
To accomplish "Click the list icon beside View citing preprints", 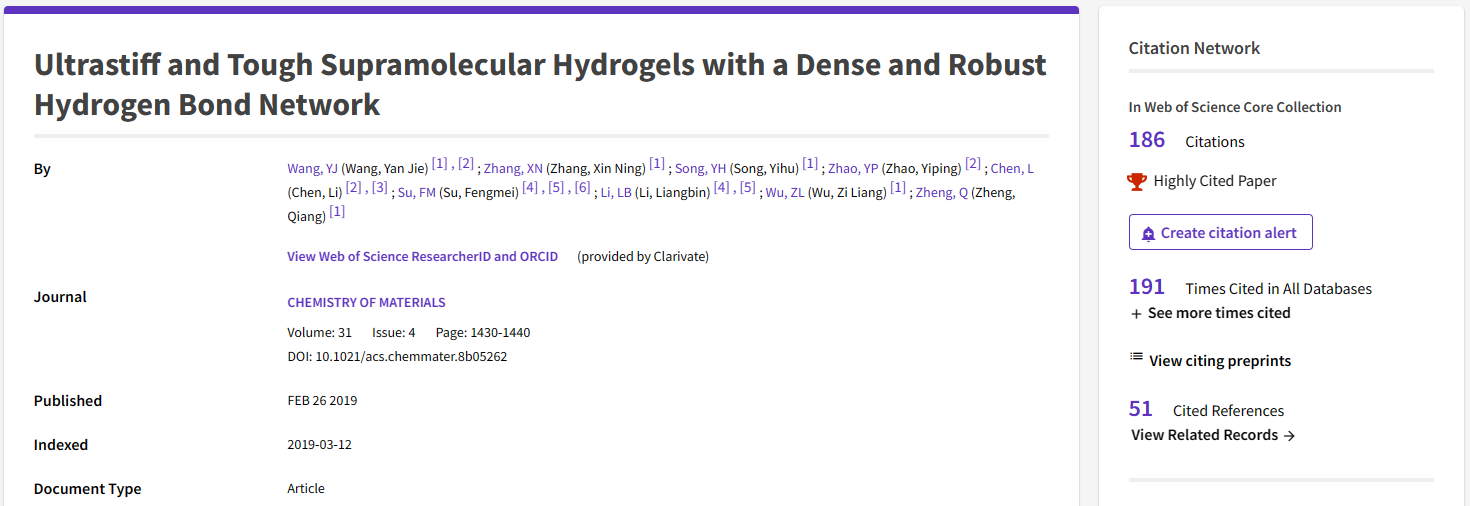I will (x=1136, y=357).
